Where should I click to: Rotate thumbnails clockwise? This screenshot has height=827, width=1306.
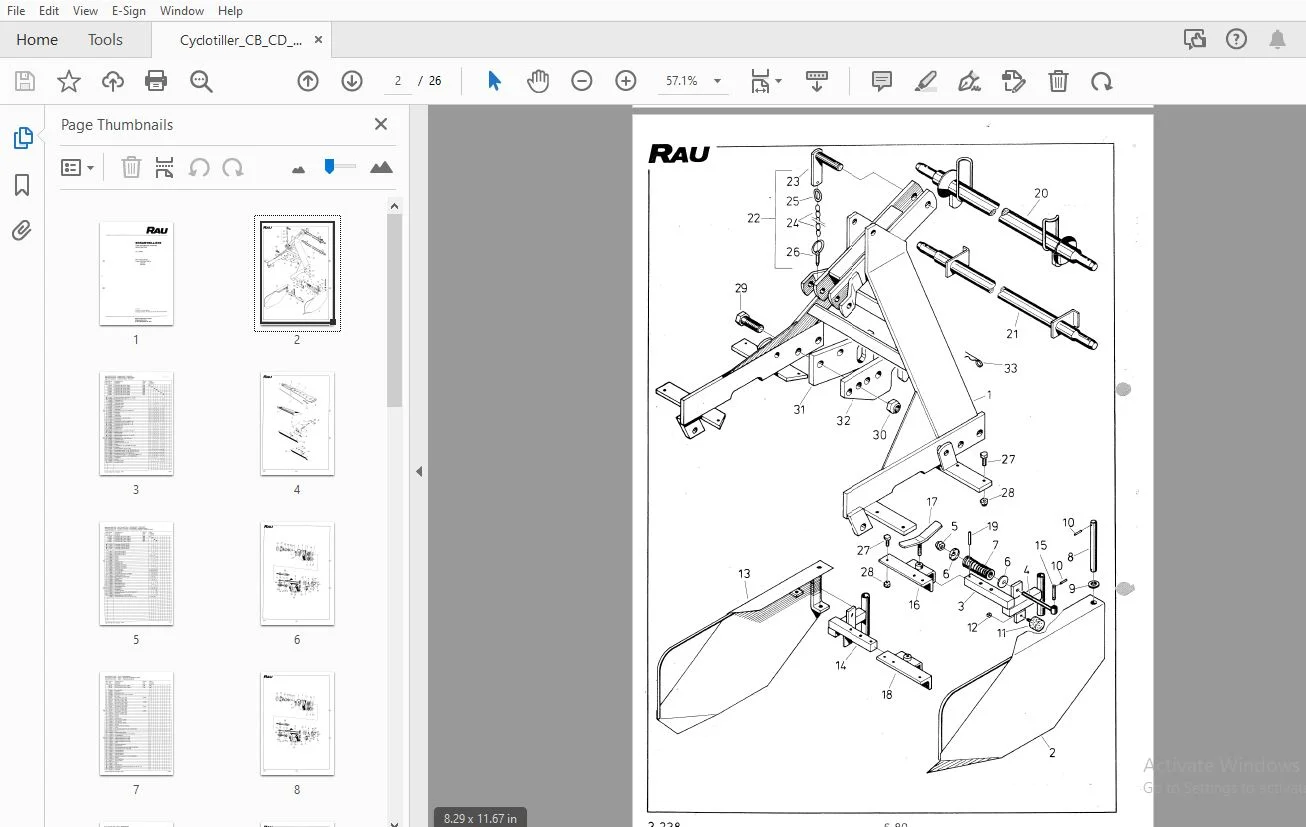233,167
